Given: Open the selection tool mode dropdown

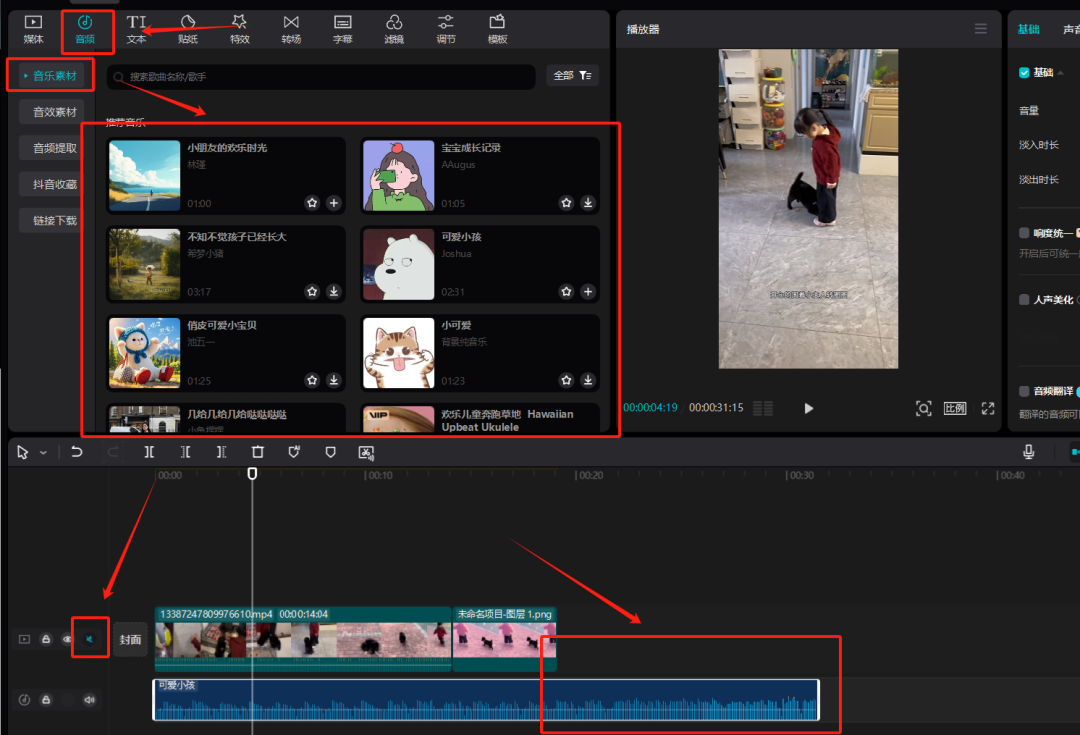Looking at the screenshot, I should [43, 453].
